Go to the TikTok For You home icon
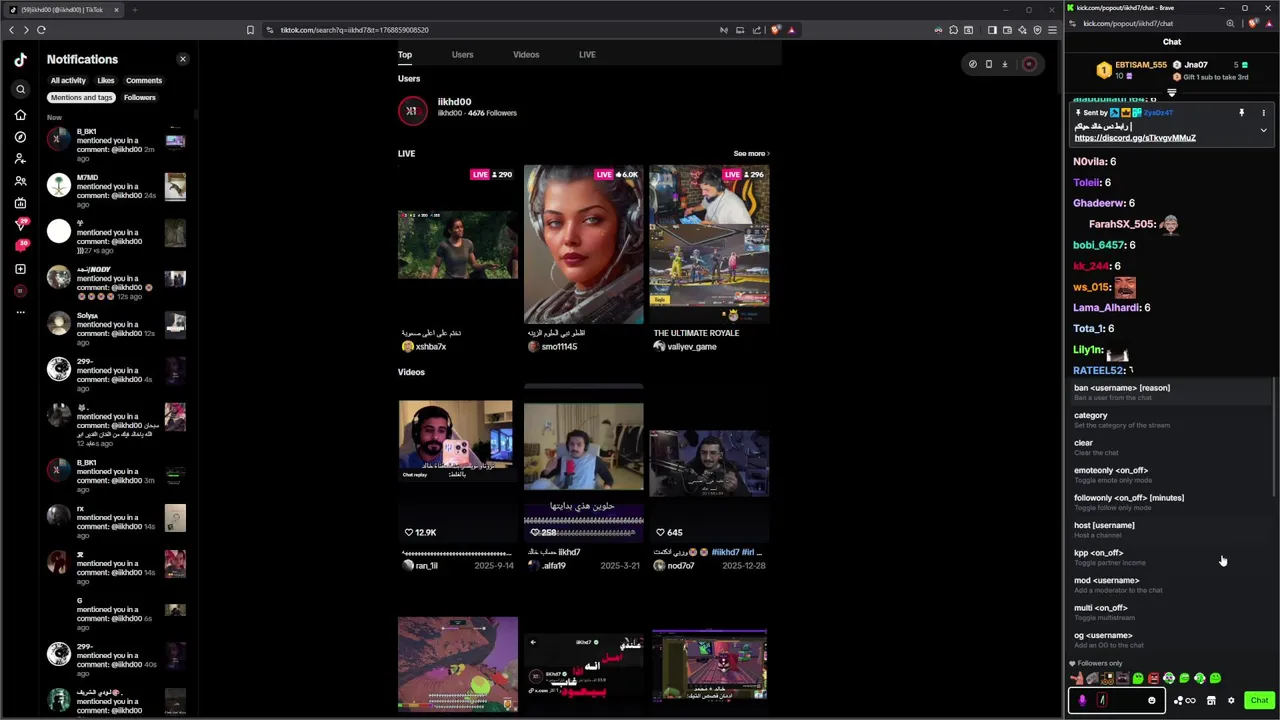 20,115
